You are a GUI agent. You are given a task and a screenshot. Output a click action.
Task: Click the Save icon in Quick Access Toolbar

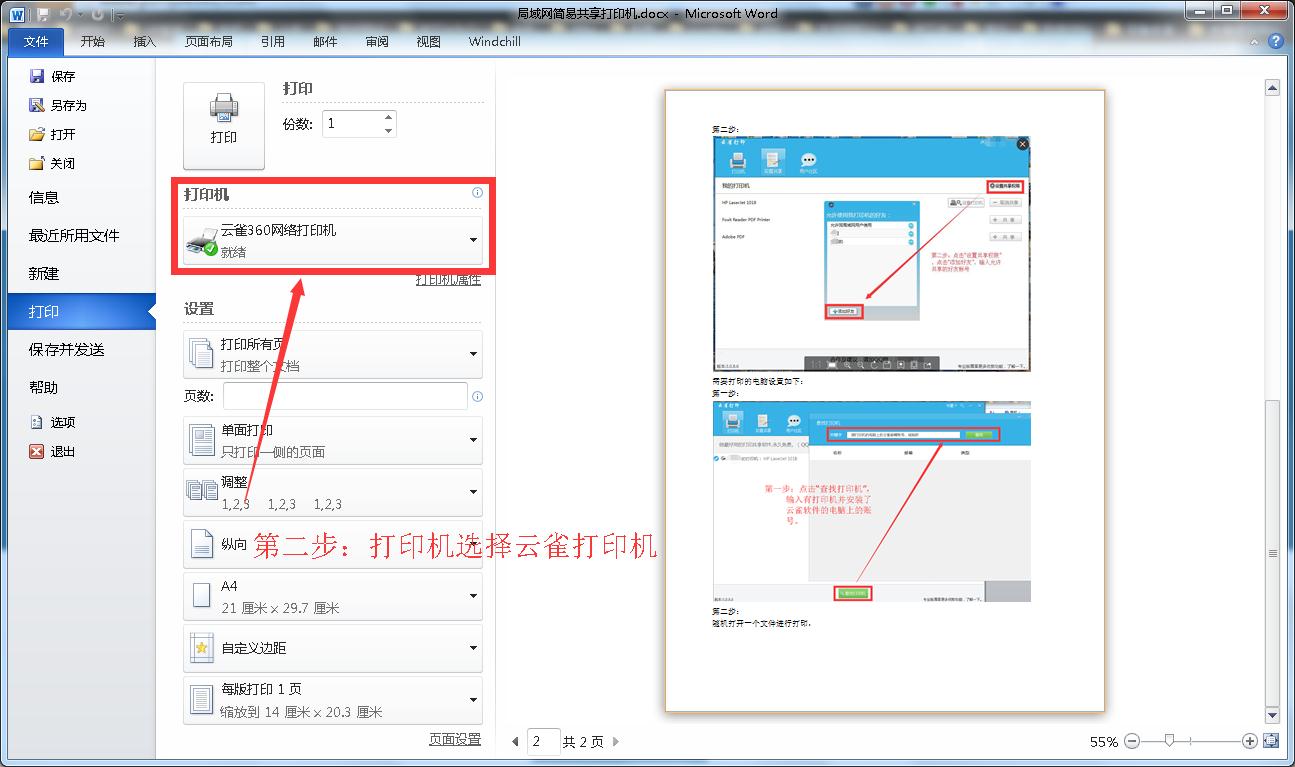click(x=43, y=15)
